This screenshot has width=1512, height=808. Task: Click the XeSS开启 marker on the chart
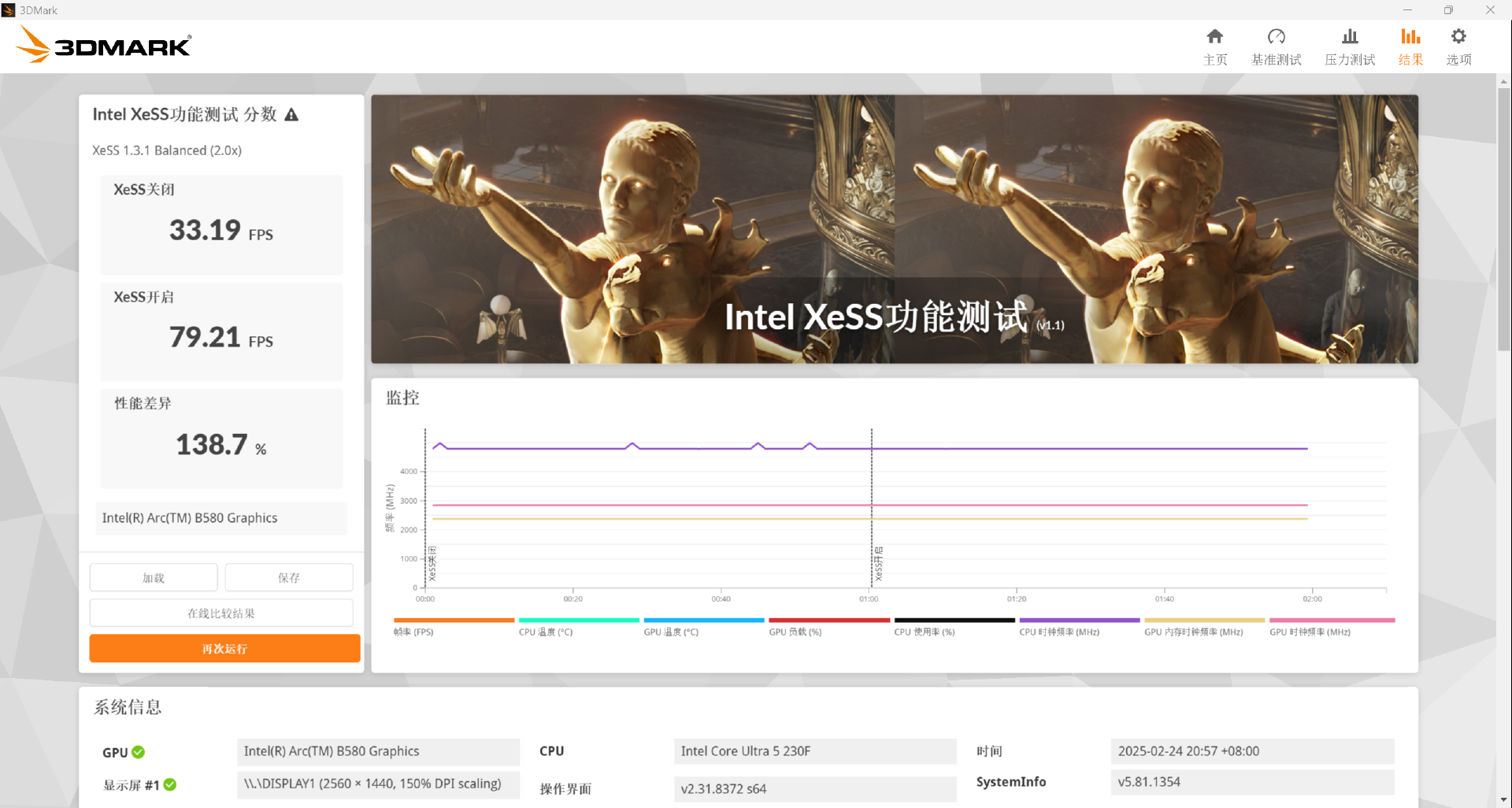pos(879,564)
